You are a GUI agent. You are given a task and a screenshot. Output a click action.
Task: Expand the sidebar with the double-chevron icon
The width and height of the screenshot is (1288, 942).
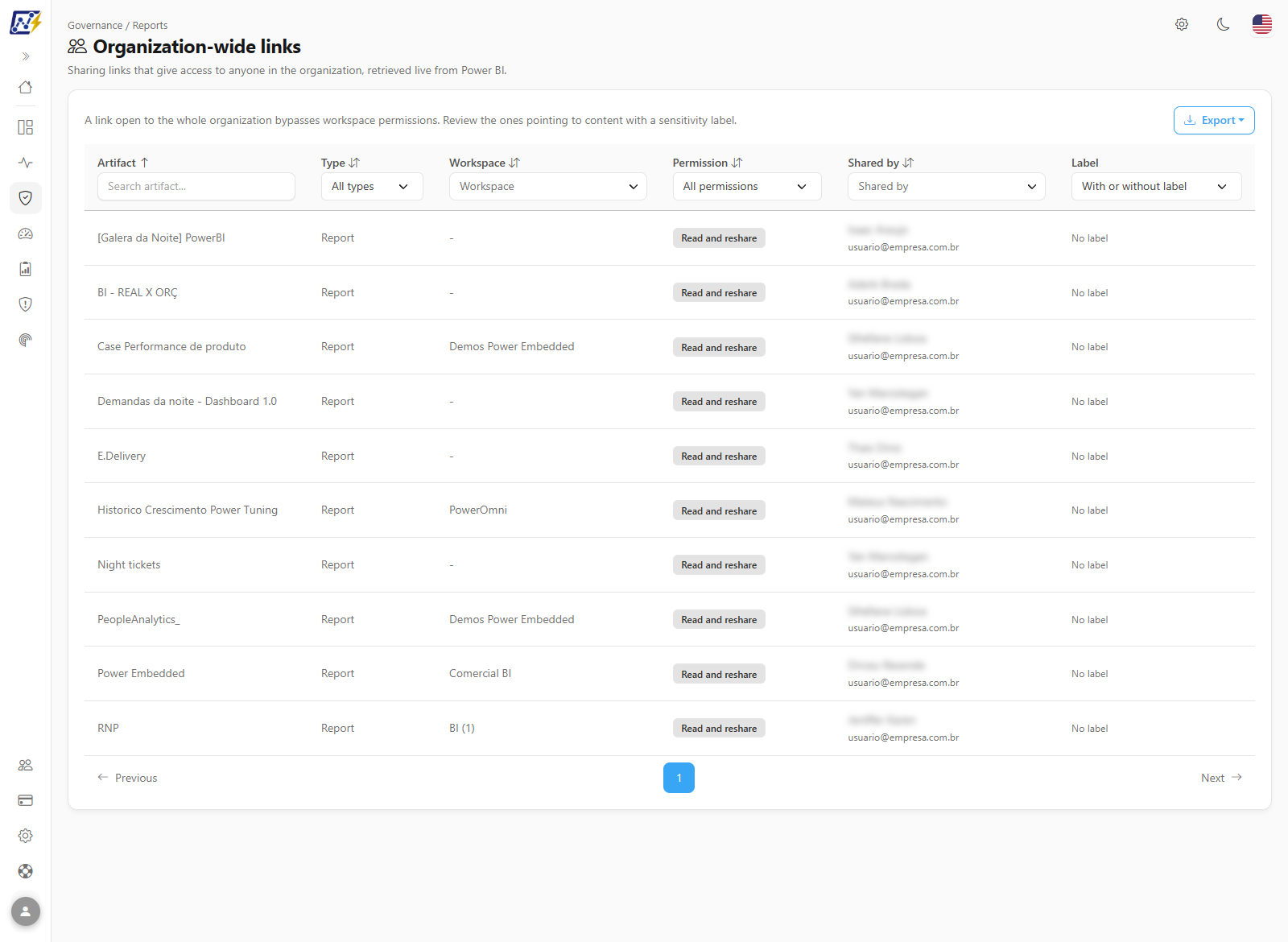[x=26, y=56]
